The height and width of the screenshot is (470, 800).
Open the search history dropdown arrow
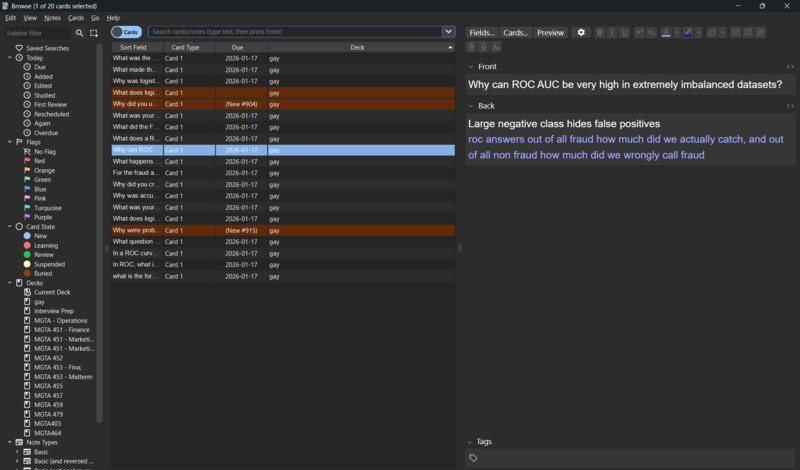coord(448,32)
